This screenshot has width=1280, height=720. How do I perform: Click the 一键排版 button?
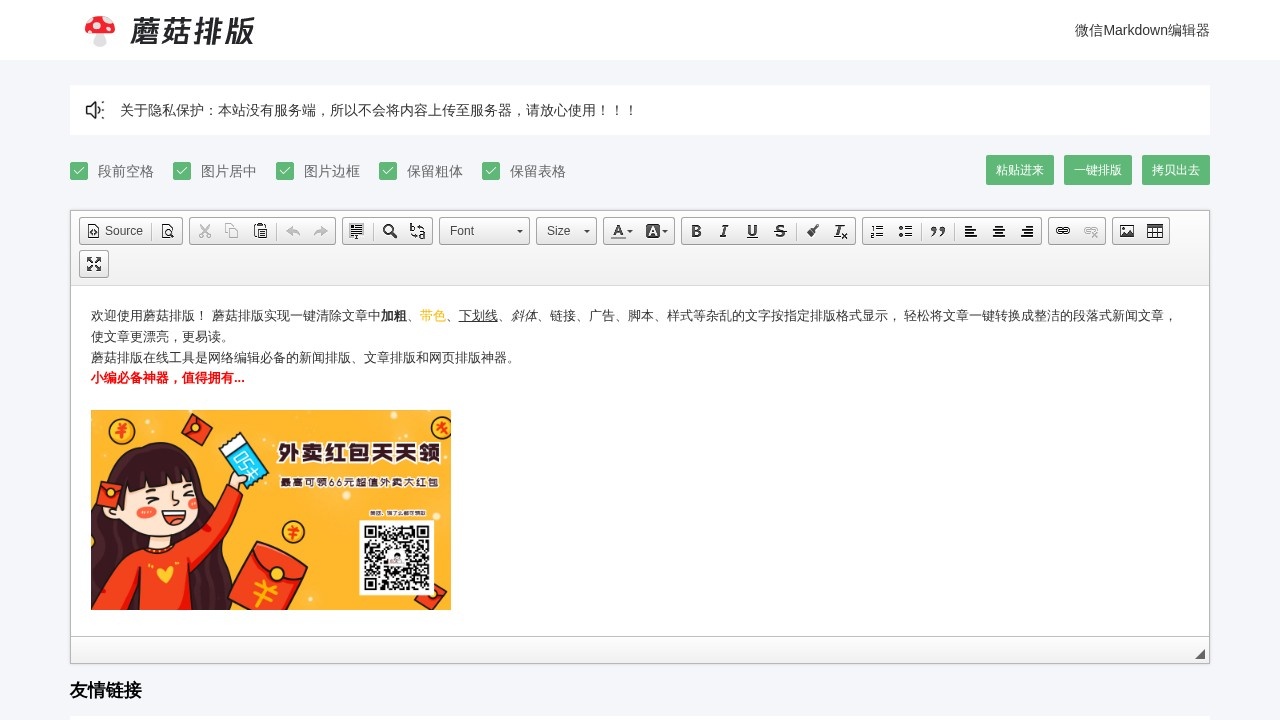(1097, 170)
